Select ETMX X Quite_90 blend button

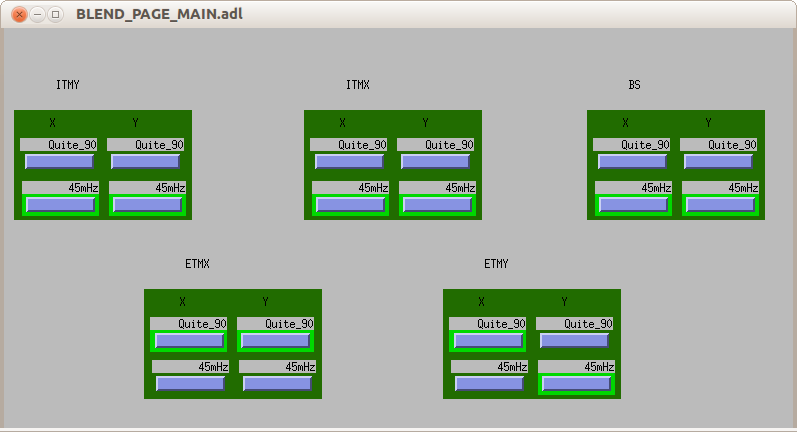[x=189, y=340]
